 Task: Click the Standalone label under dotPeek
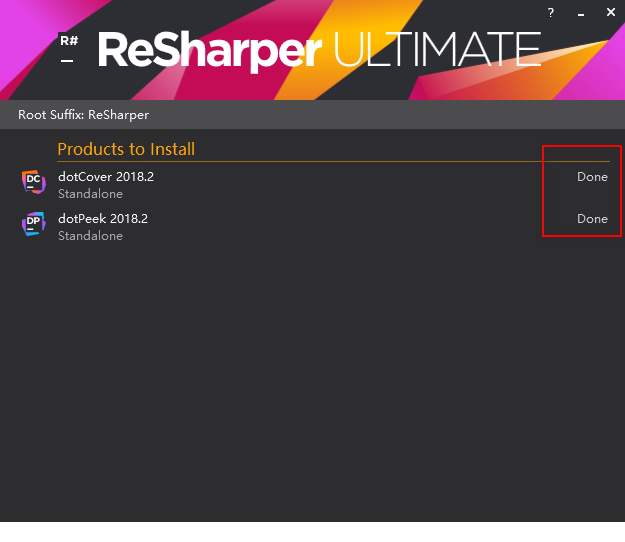coord(90,236)
